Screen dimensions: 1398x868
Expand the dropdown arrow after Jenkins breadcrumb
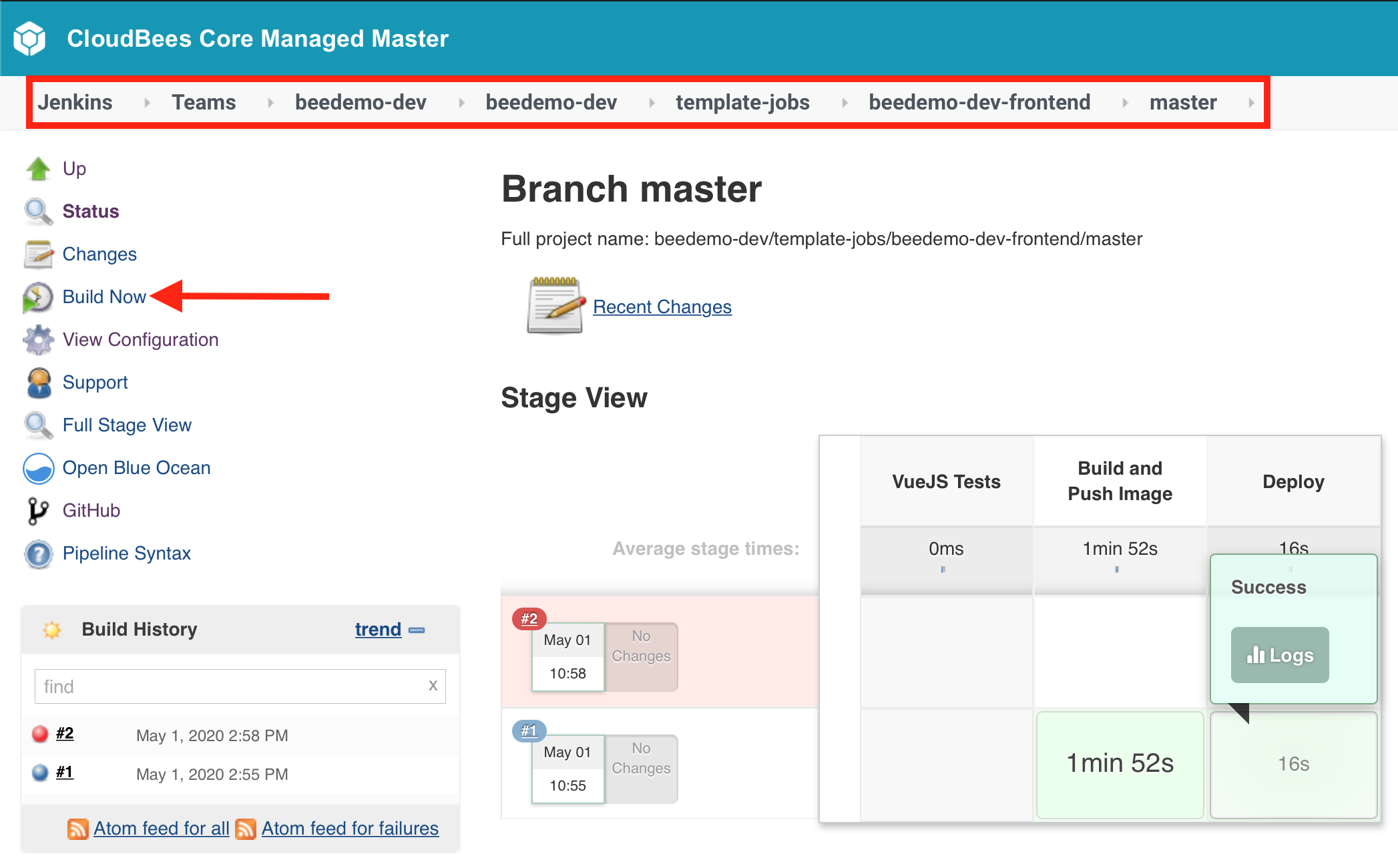point(147,102)
